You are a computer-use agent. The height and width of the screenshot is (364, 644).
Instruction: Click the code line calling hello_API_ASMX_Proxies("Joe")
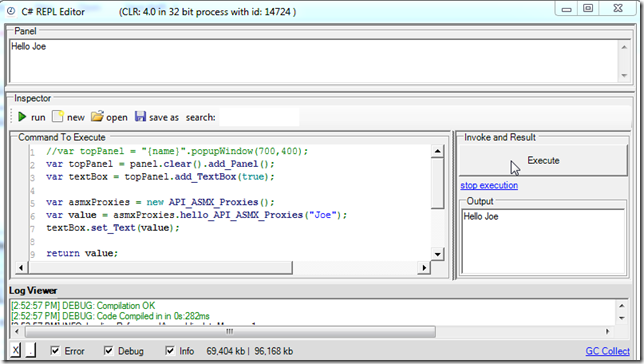point(196,215)
